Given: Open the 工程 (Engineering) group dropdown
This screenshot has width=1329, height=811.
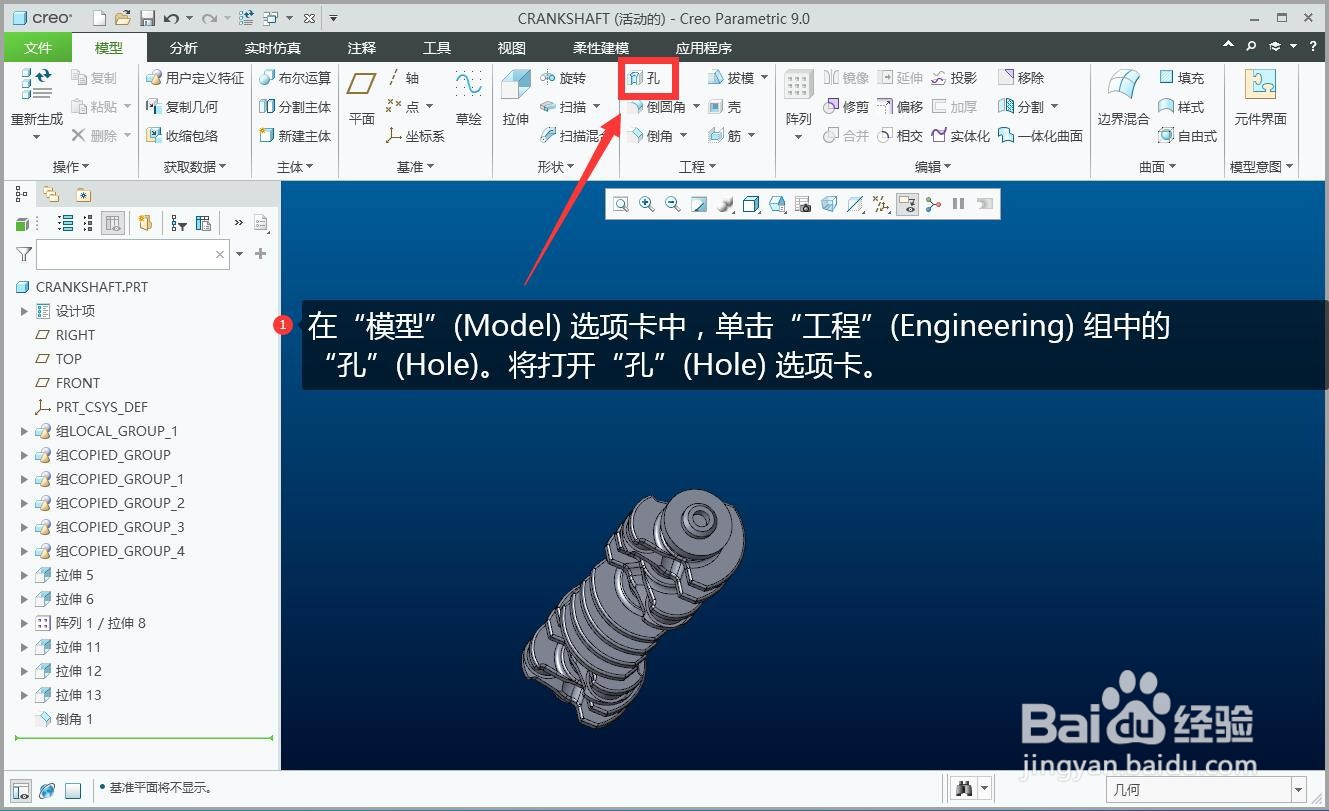Looking at the screenshot, I should click(698, 167).
